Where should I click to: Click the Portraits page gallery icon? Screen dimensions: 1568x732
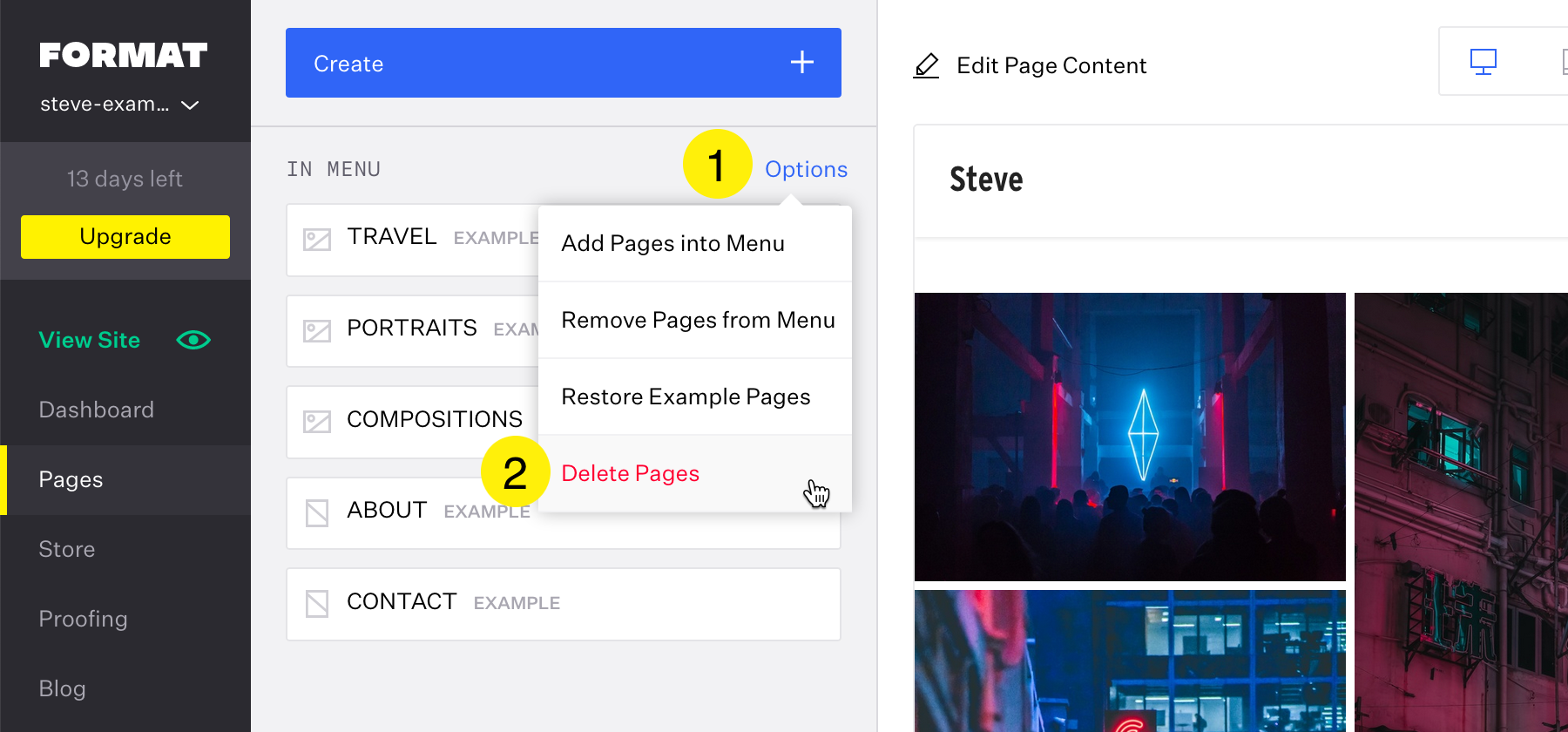coord(316,331)
